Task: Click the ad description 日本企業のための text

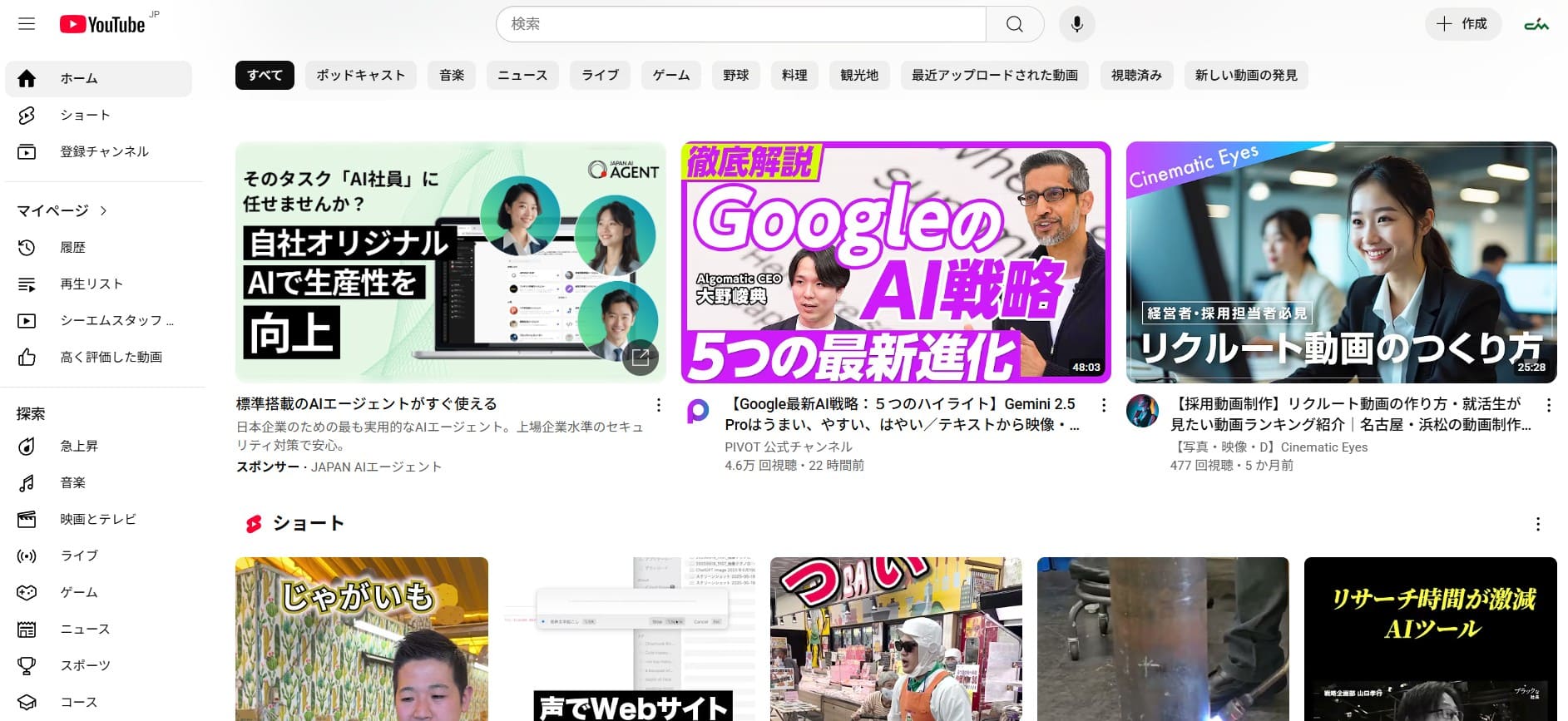Action: [x=440, y=436]
